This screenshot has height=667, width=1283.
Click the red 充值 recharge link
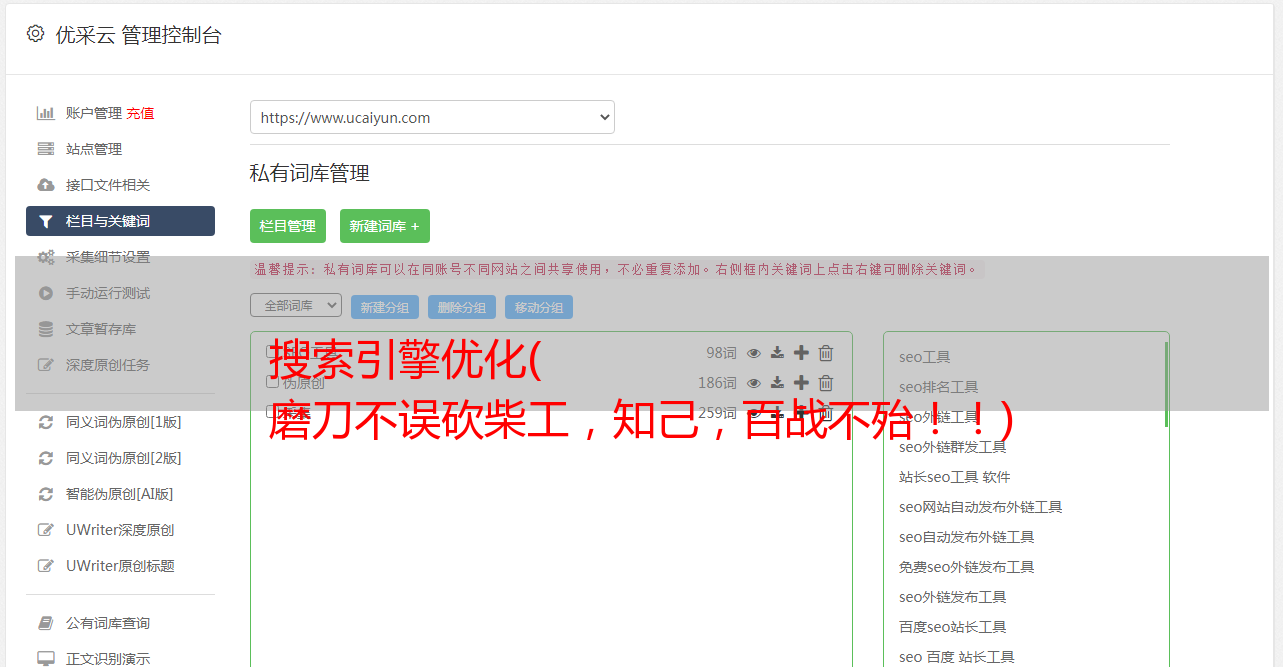tap(140, 113)
